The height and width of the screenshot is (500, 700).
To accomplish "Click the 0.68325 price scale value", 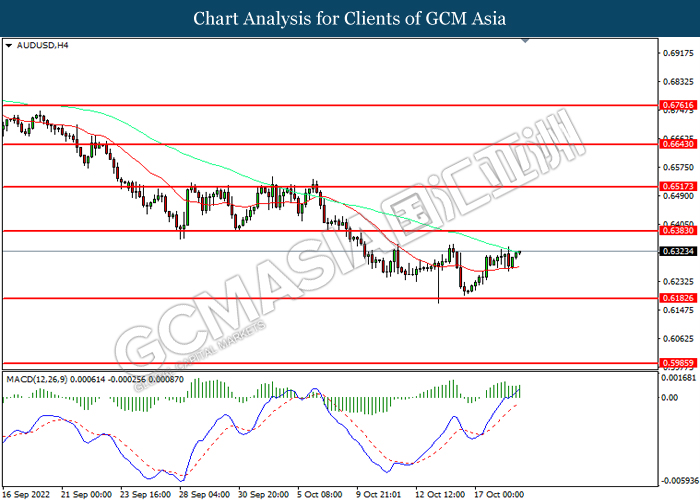I will coord(679,82).
